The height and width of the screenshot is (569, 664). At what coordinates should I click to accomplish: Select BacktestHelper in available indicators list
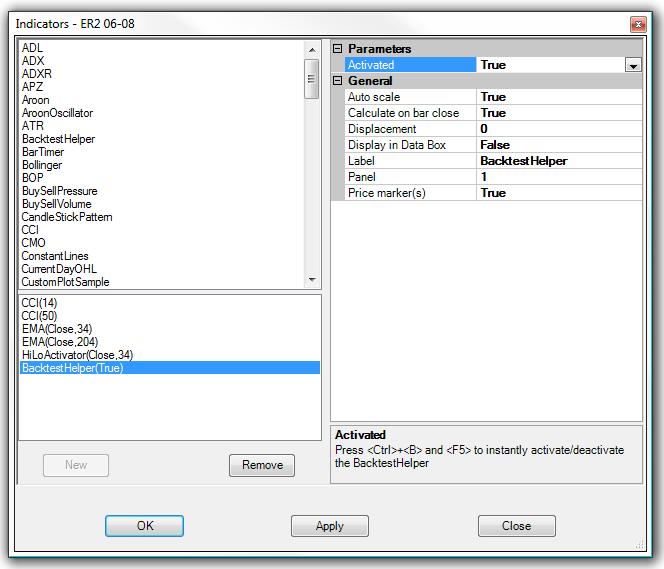[x=58, y=139]
